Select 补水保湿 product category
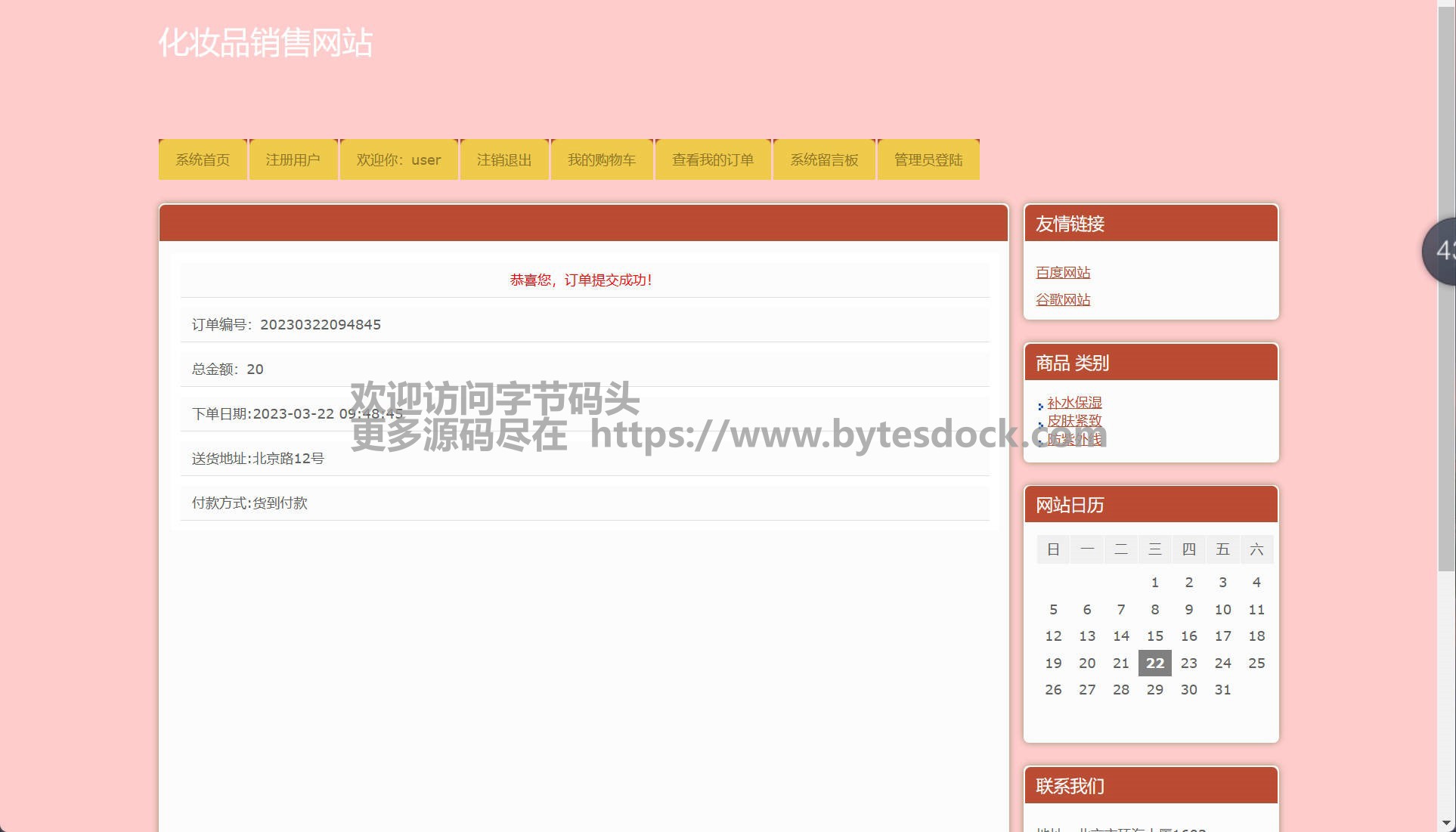Viewport: 1456px width, 832px height. click(1074, 403)
